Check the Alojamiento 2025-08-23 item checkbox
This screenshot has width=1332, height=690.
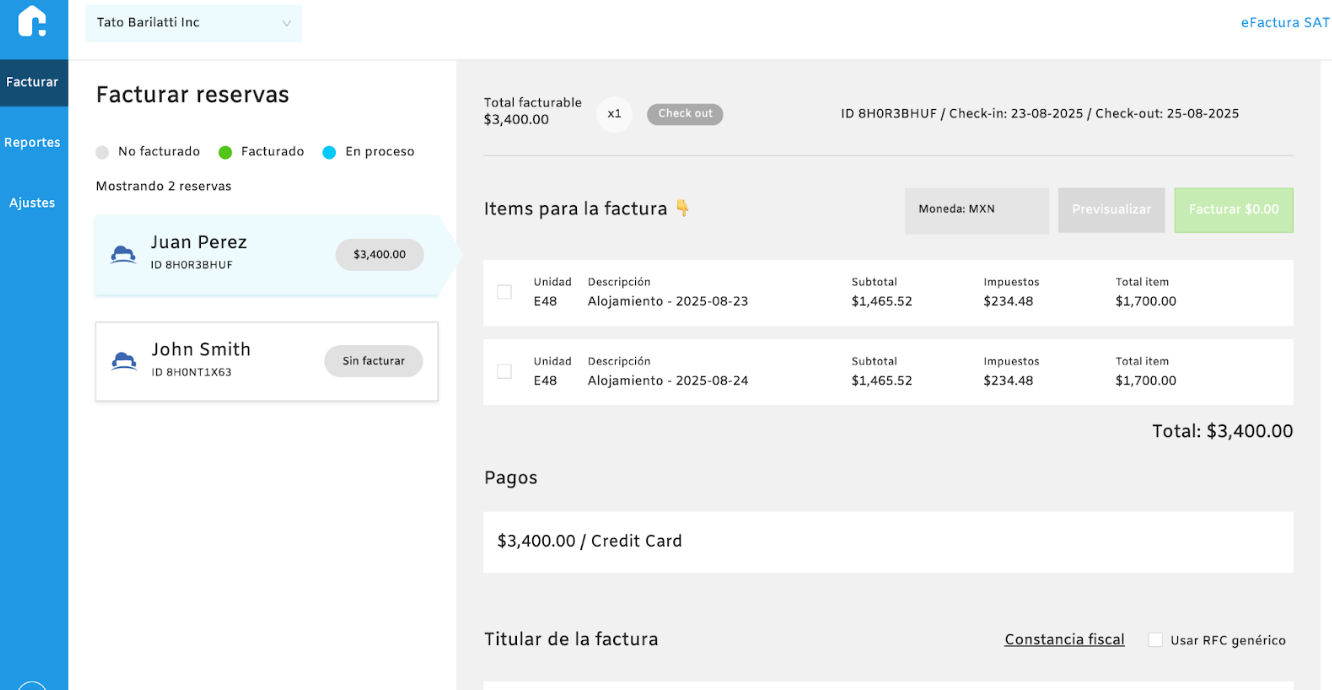(x=505, y=292)
